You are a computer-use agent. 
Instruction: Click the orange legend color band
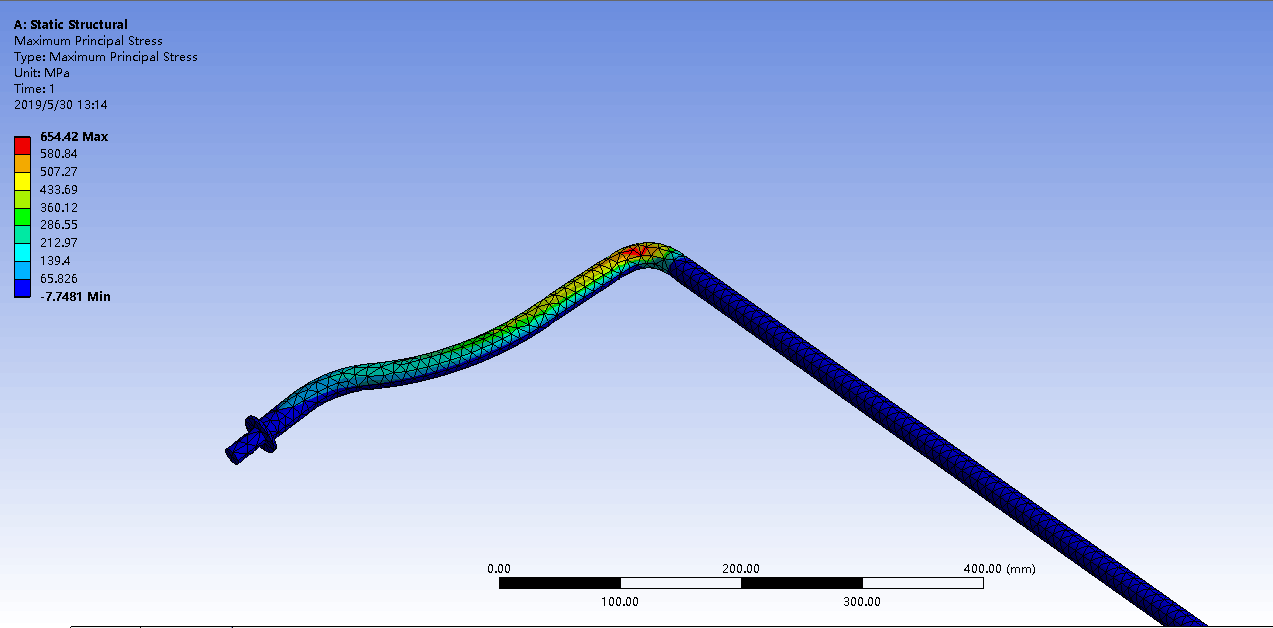click(x=22, y=163)
